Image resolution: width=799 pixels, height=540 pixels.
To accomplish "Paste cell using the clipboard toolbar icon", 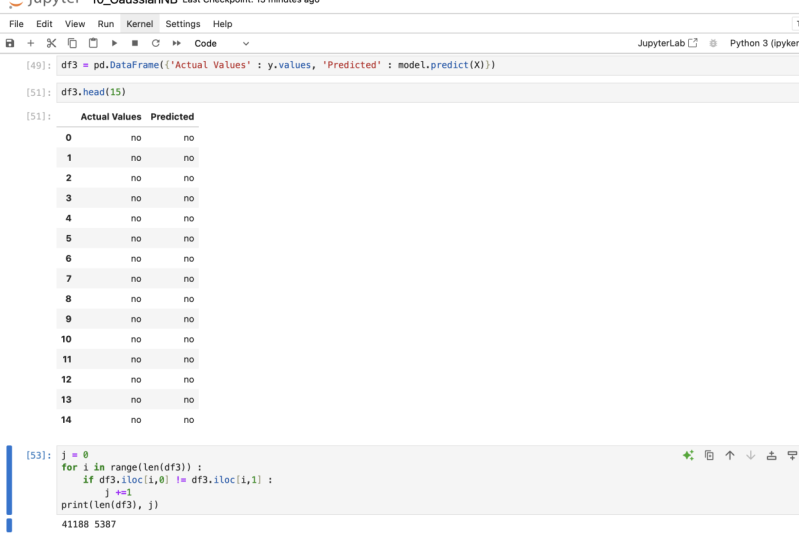I will [x=93, y=43].
